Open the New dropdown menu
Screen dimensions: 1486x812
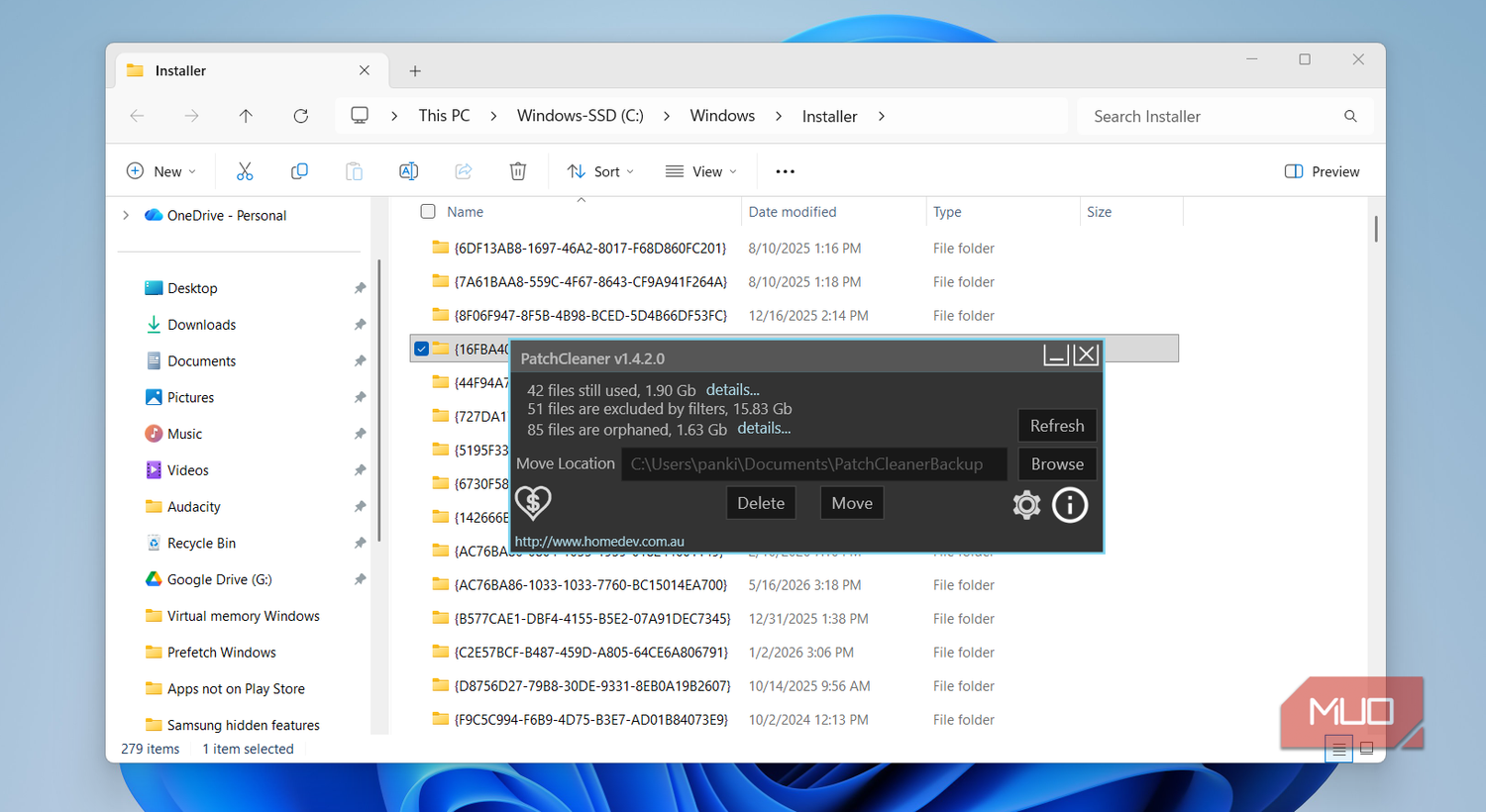[161, 171]
